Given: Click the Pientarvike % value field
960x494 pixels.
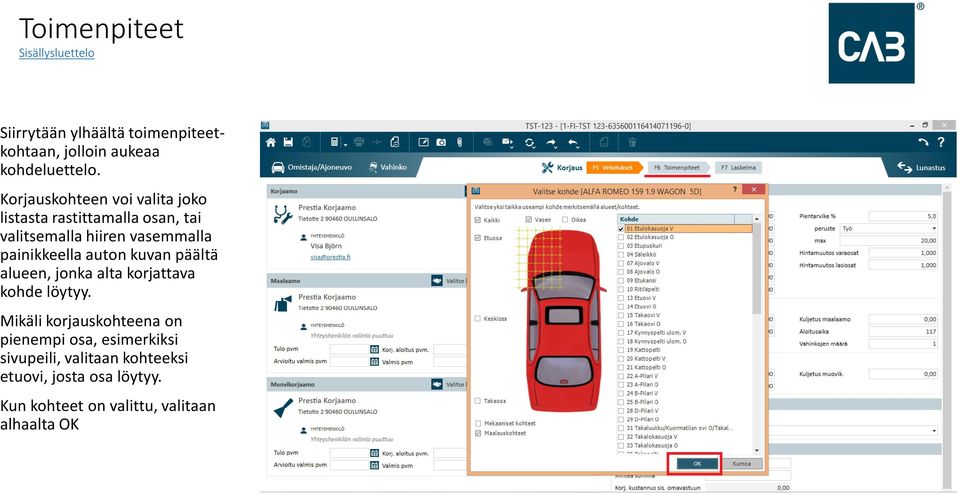Looking at the screenshot, I should click(904, 216).
